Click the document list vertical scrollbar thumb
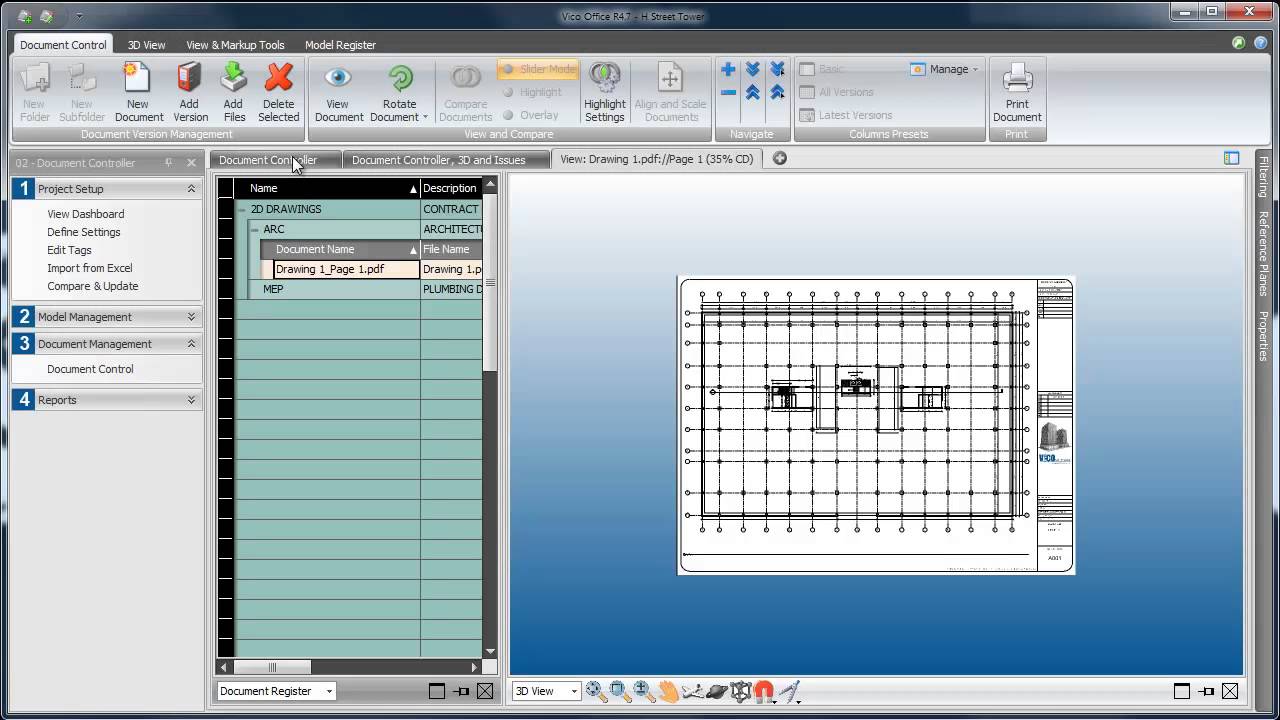1280x720 pixels. coord(490,282)
